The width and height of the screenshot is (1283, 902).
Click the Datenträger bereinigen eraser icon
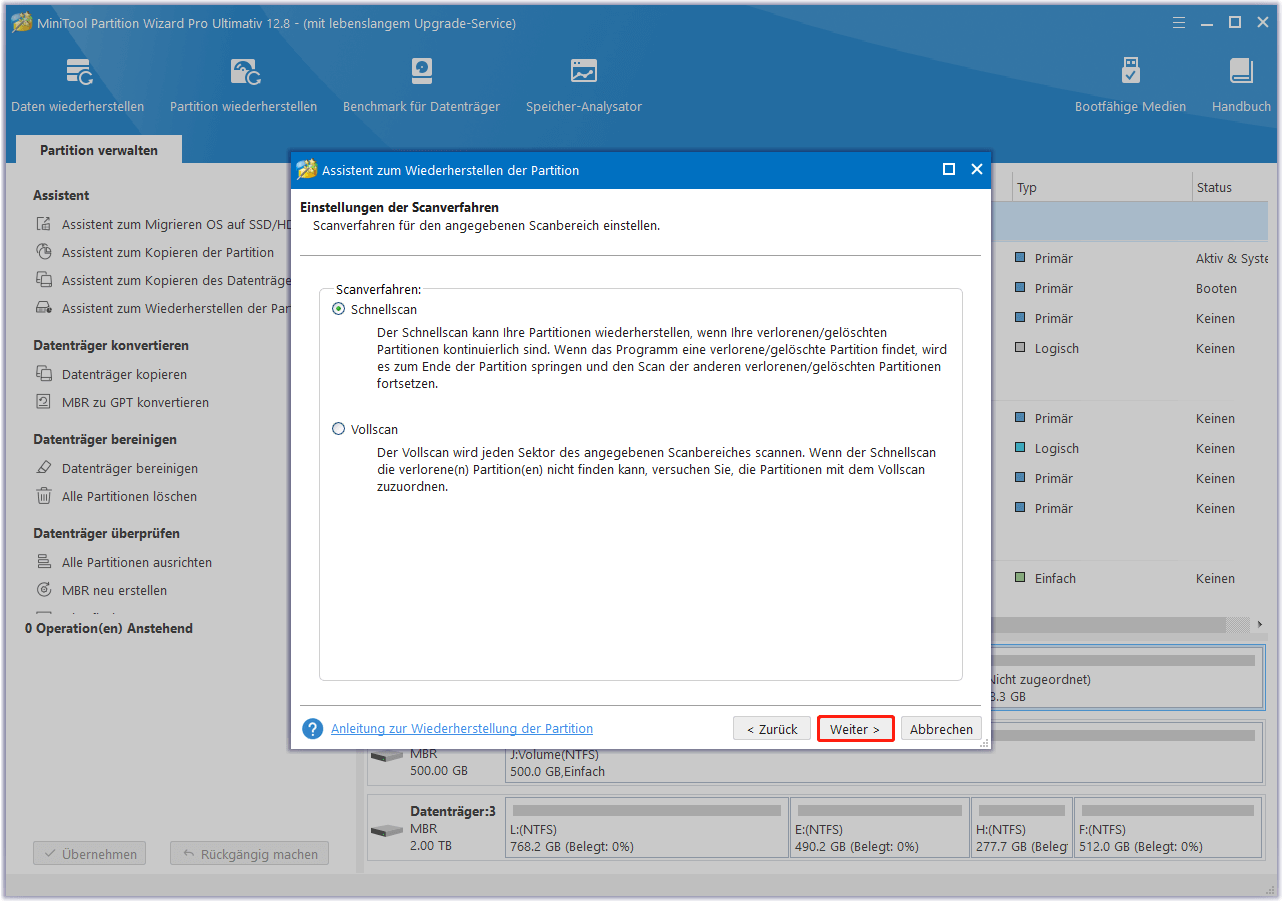click(44, 468)
